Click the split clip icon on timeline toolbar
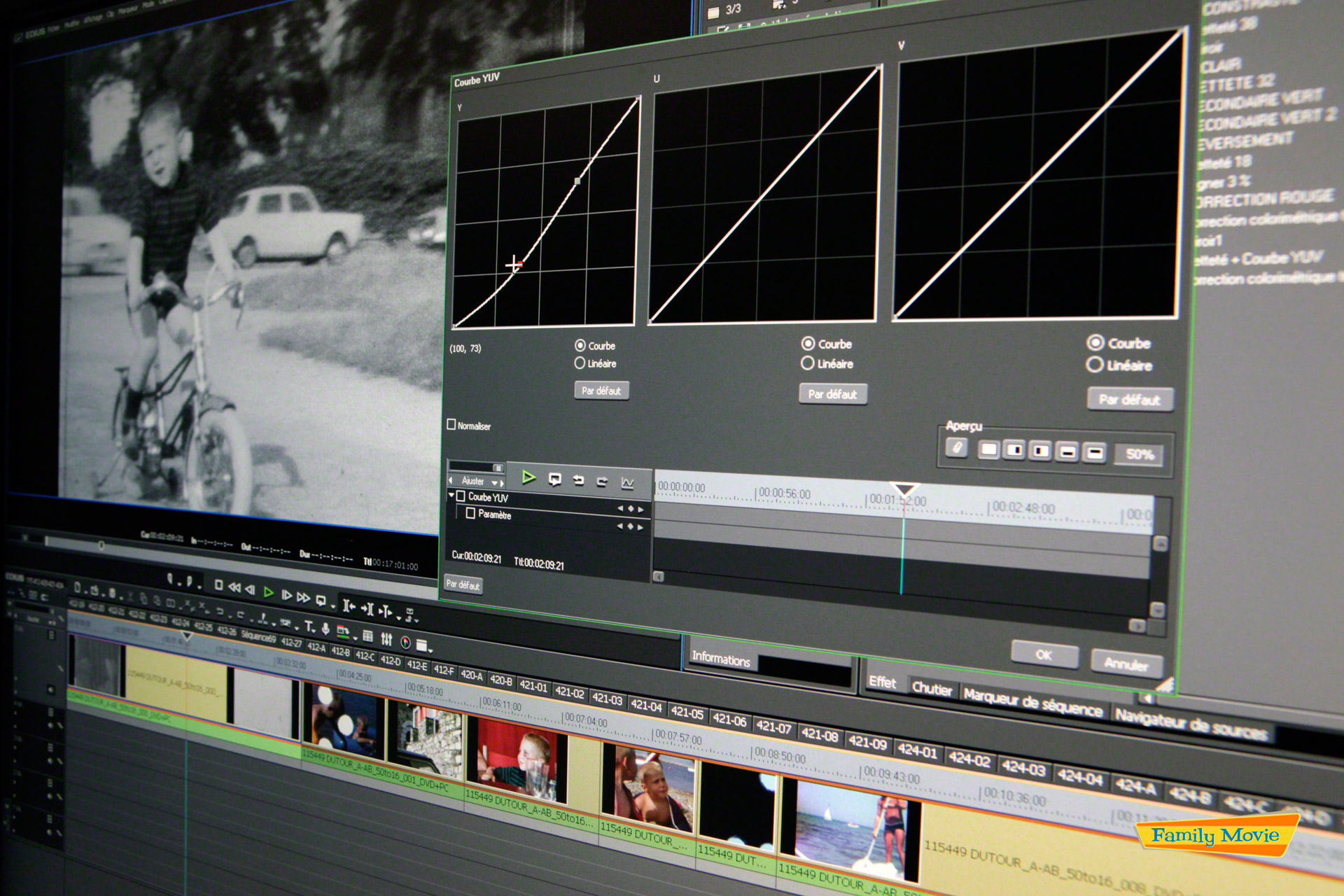 (x=385, y=611)
